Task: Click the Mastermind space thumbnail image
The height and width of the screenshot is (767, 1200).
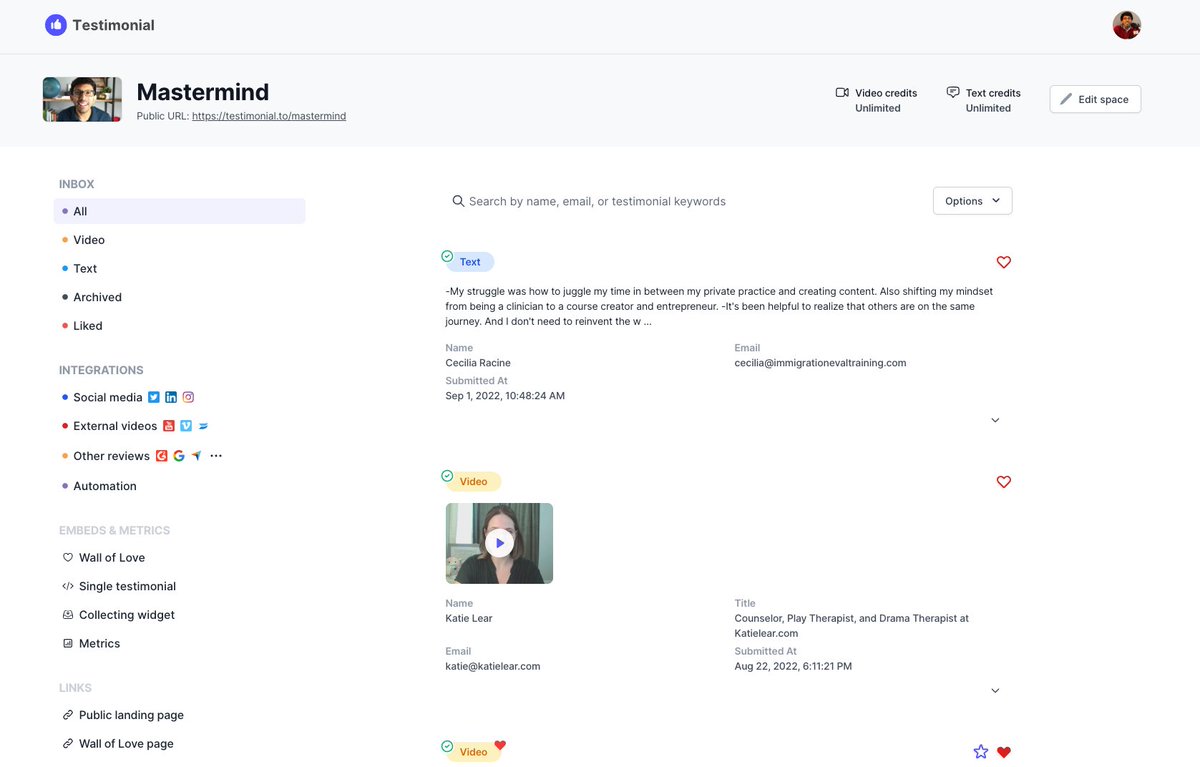Action: pos(82,100)
